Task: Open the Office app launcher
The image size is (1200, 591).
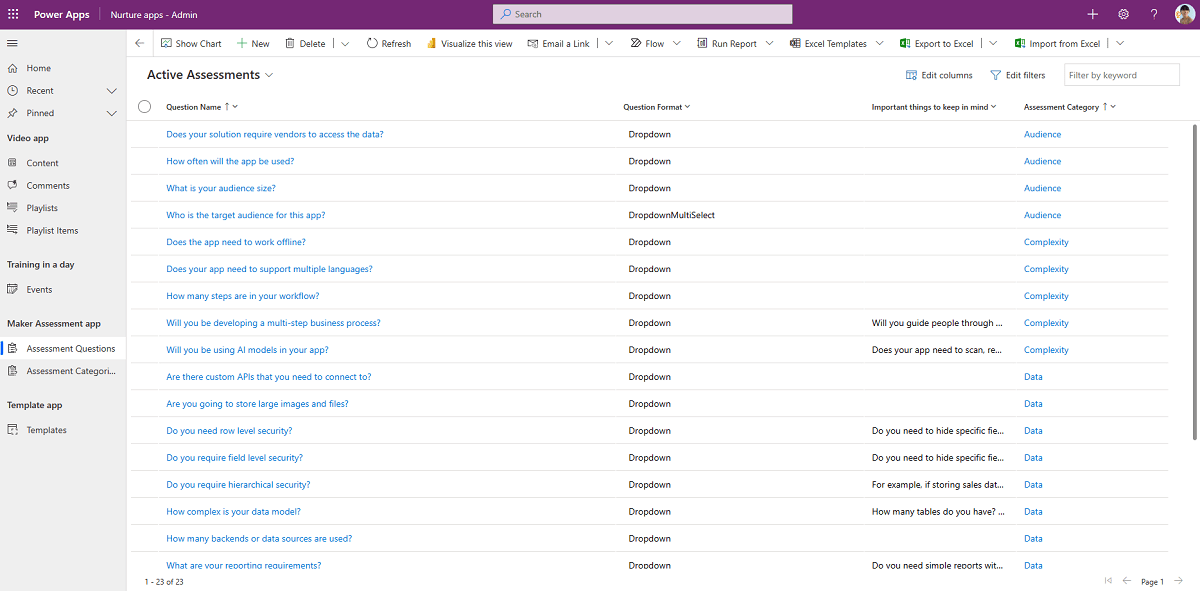Action: click(13, 14)
